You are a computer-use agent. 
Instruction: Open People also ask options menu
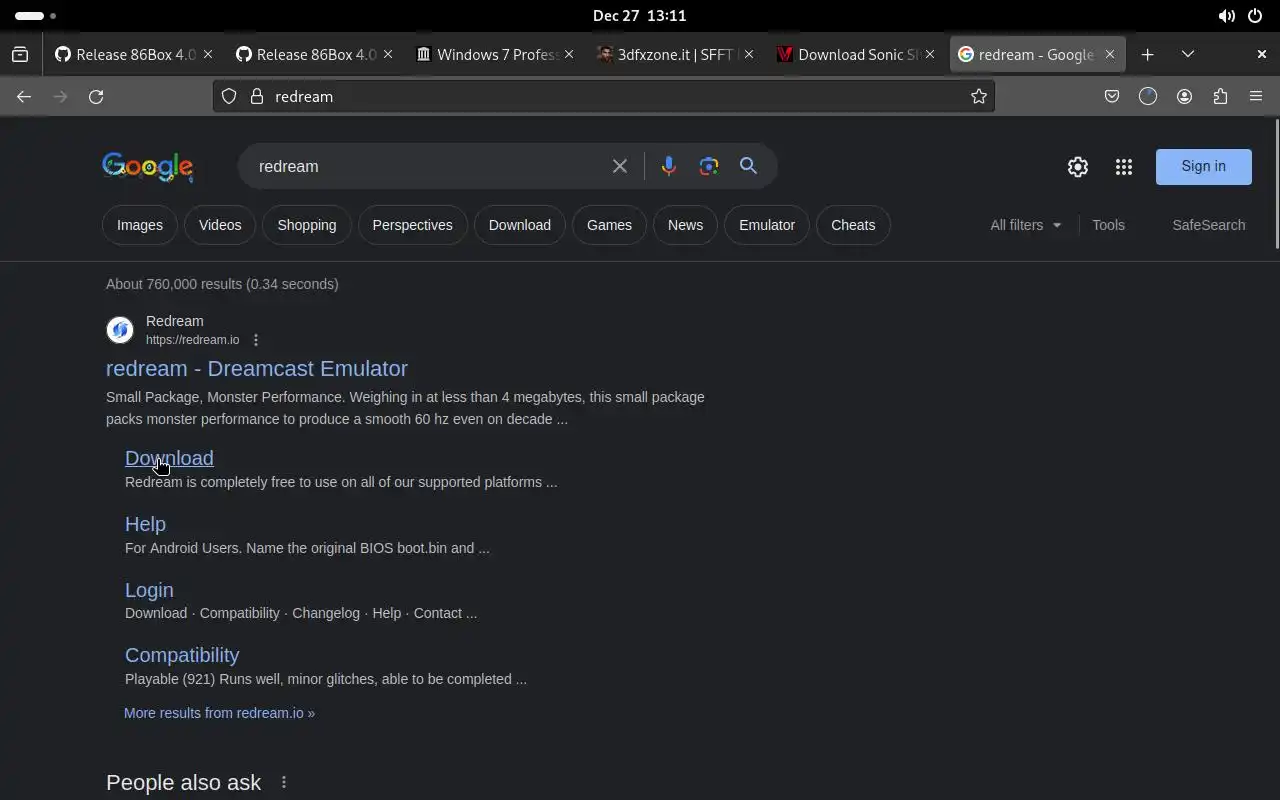(x=284, y=782)
